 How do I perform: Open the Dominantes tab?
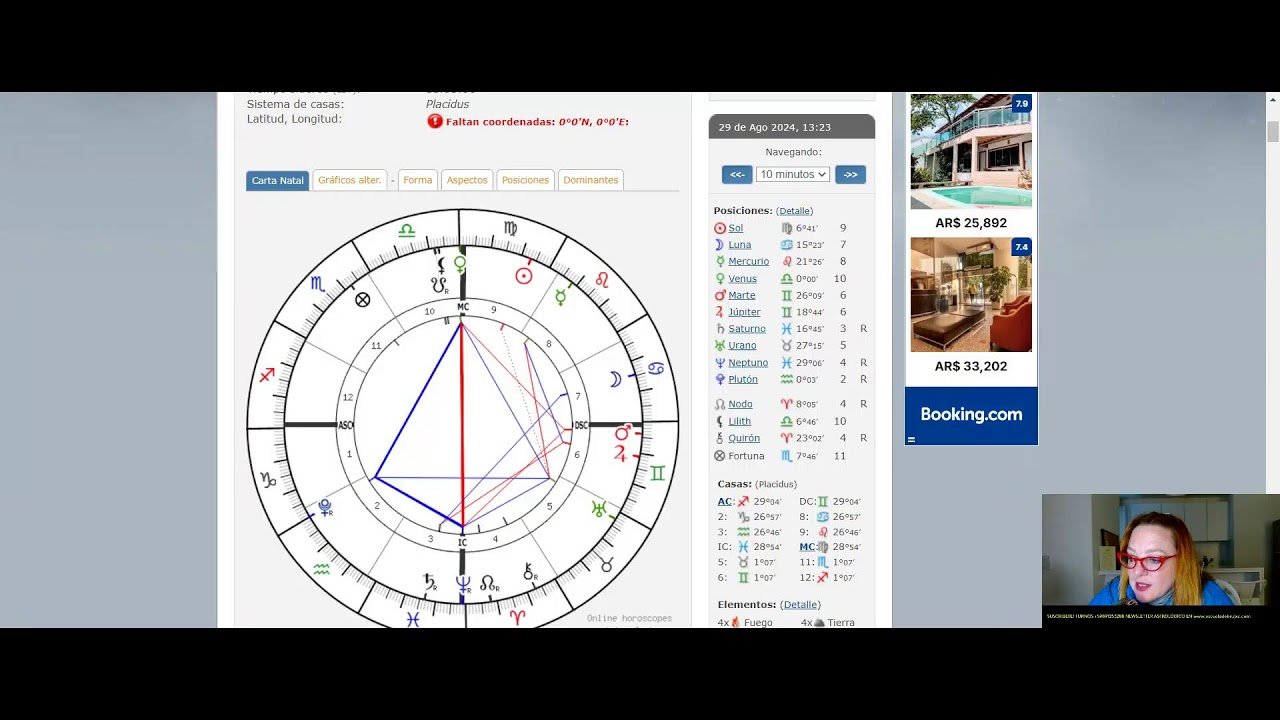tap(591, 180)
